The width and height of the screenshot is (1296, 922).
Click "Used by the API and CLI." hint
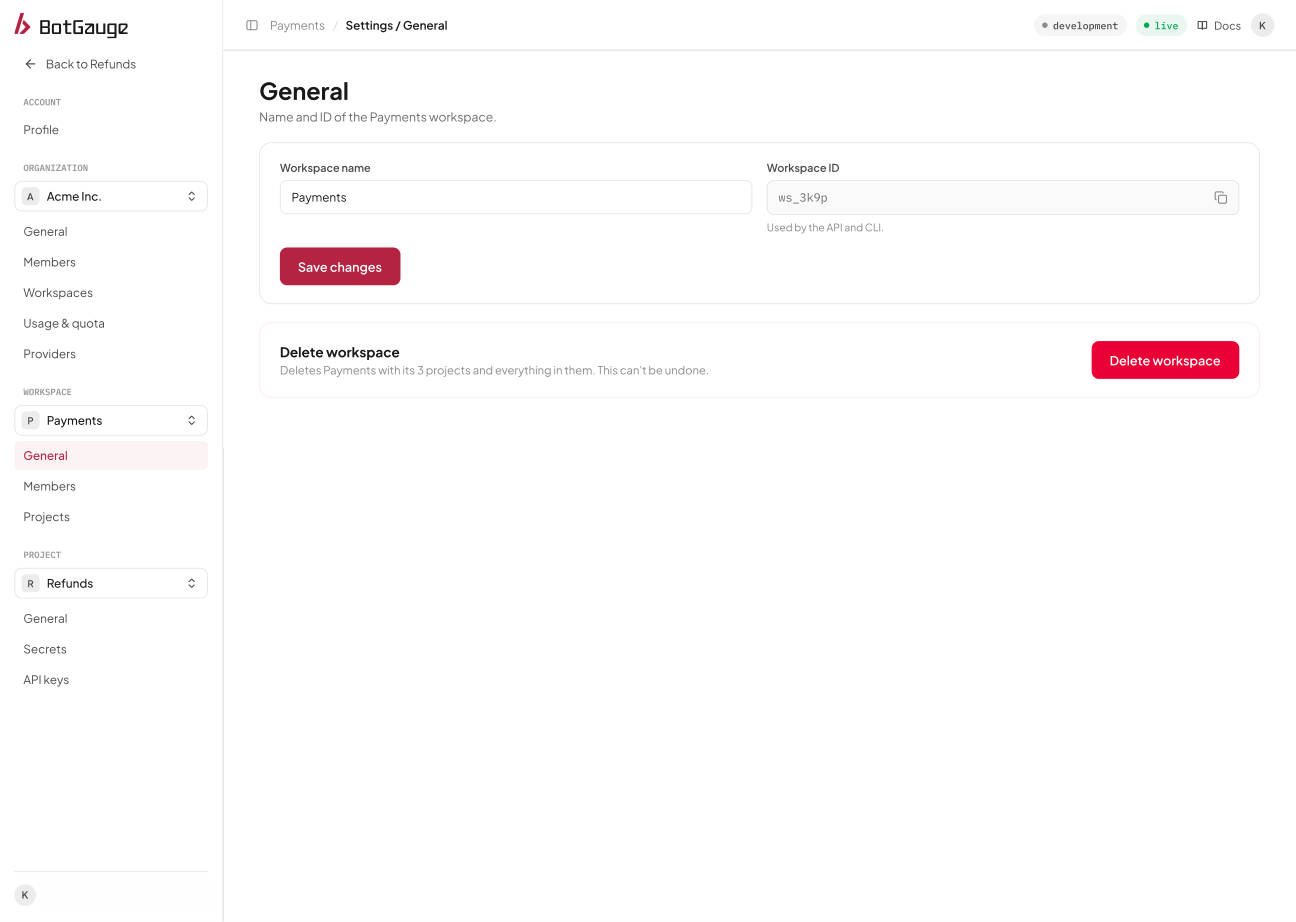tap(825, 228)
